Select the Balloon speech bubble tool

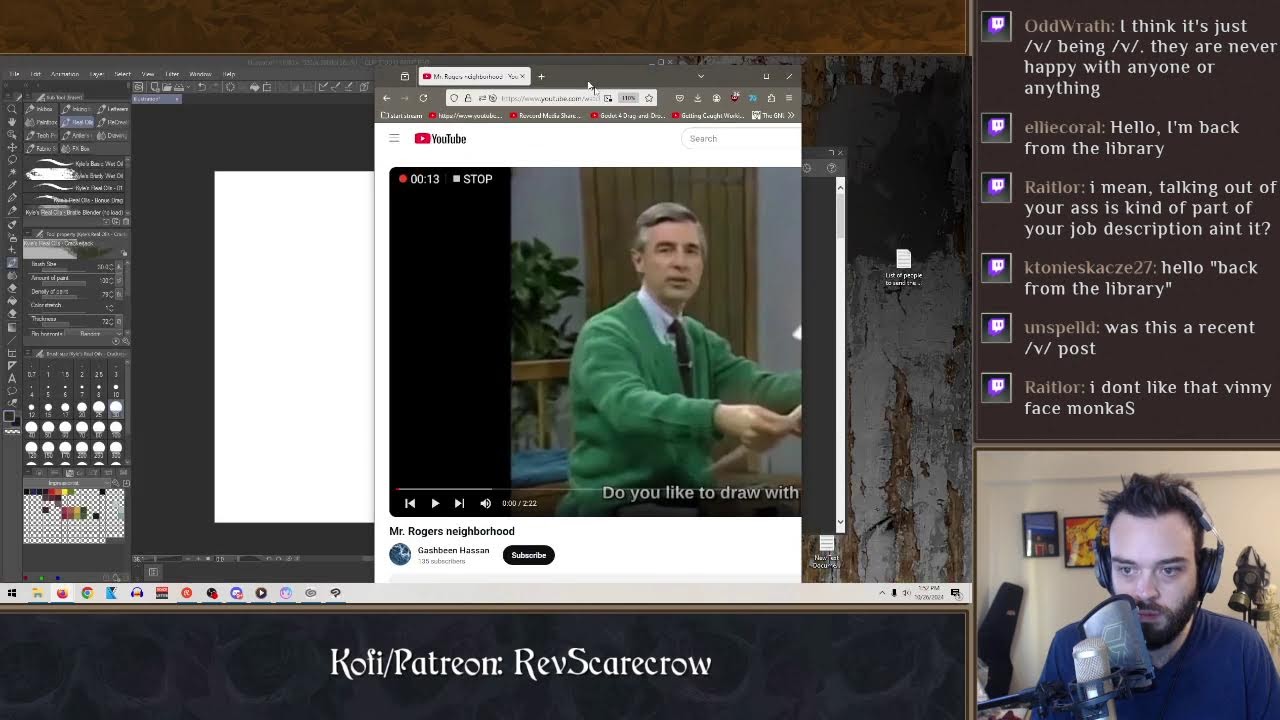pyautogui.click(x=12, y=390)
